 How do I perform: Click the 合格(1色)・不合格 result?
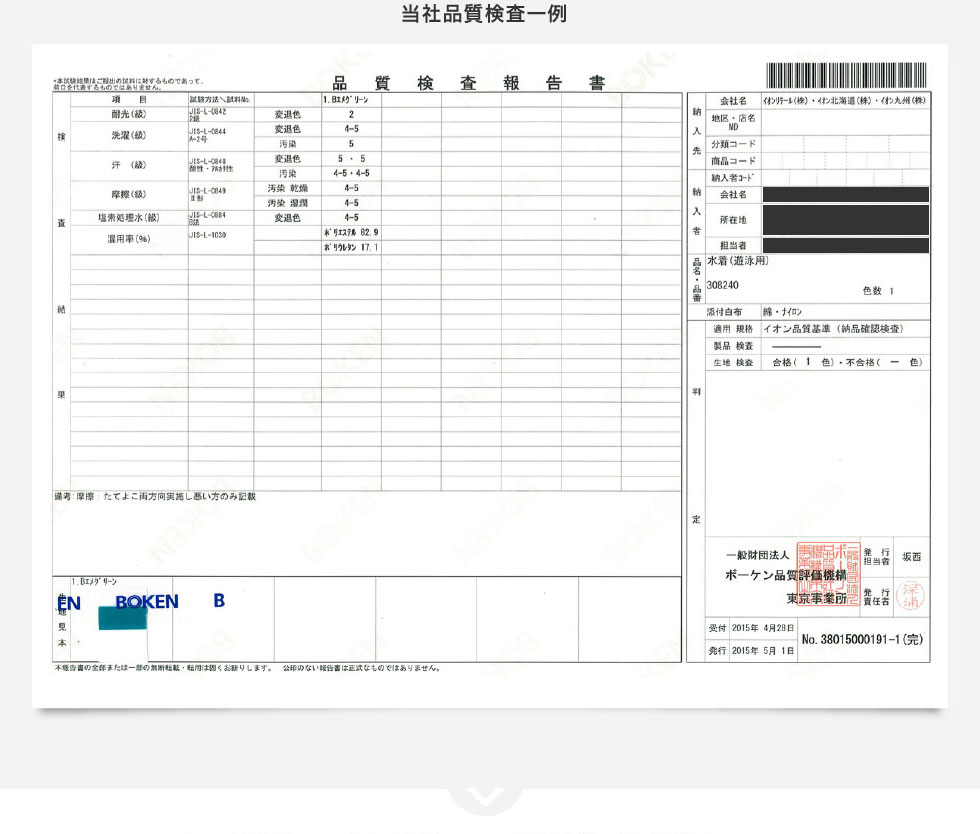848,362
